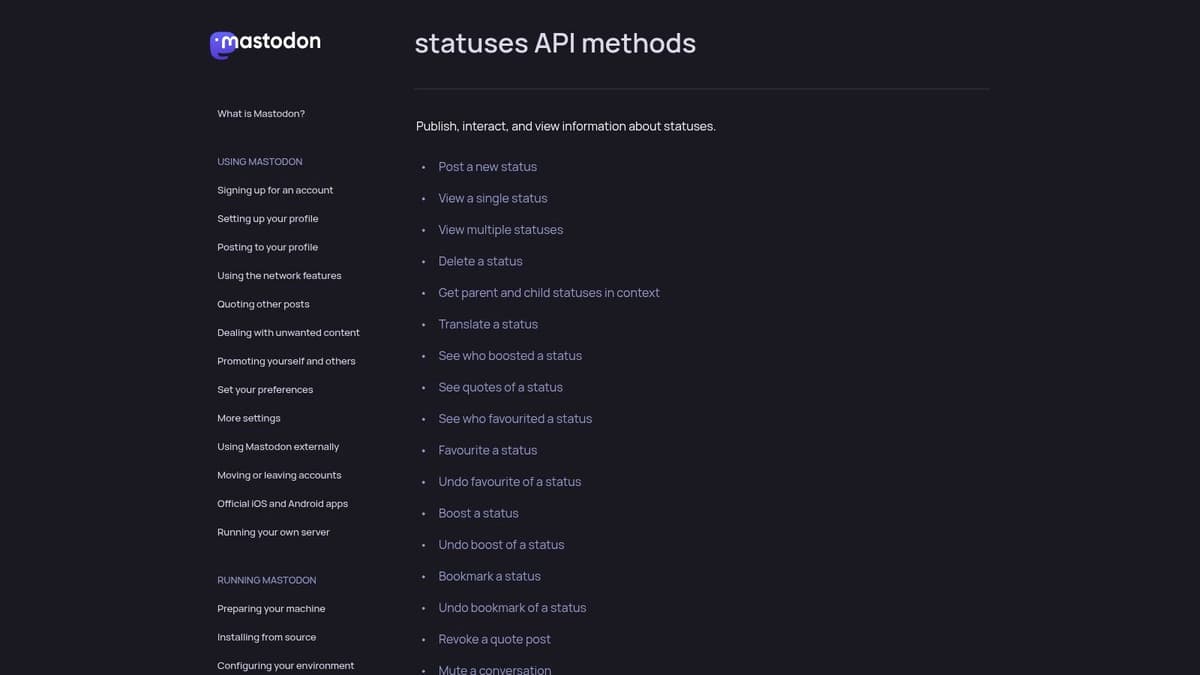Open 'More settings' sidebar page

pyautogui.click(x=249, y=418)
